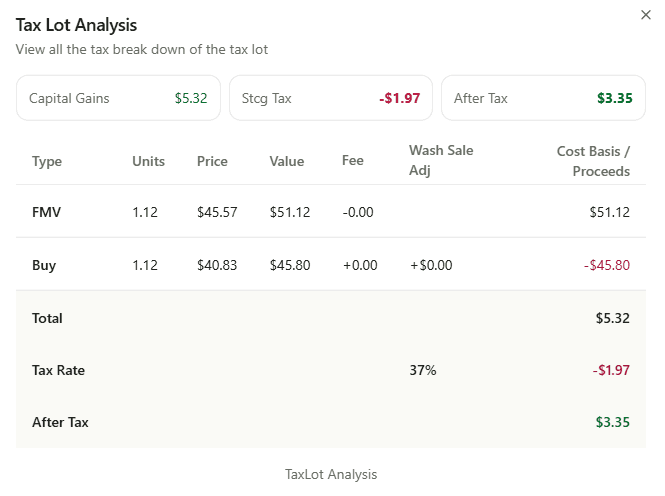Viewport: 665px width, 496px height.
Task: Close the Tax Lot Analysis dialog
Action: [x=645, y=15]
